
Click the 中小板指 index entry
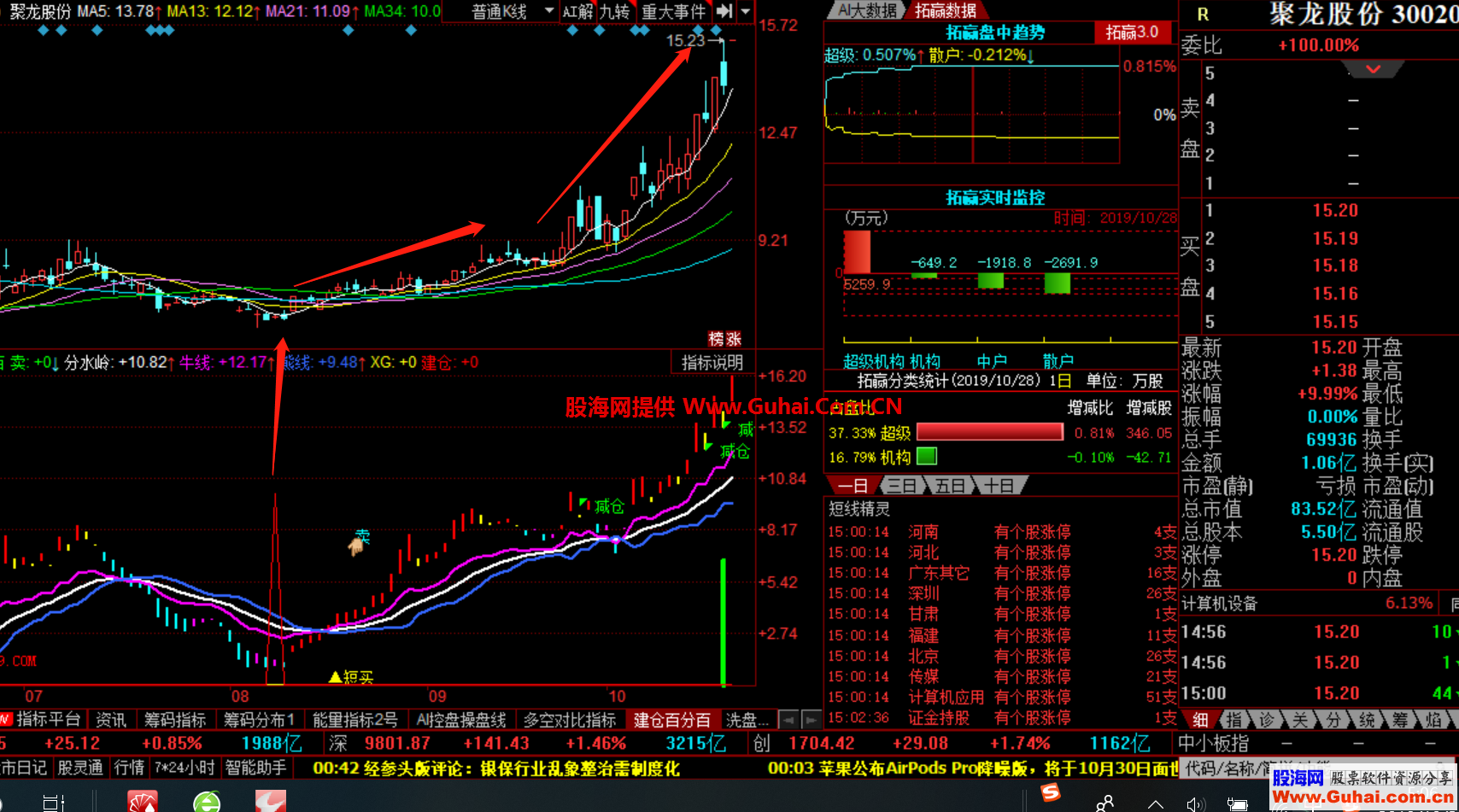1213,744
